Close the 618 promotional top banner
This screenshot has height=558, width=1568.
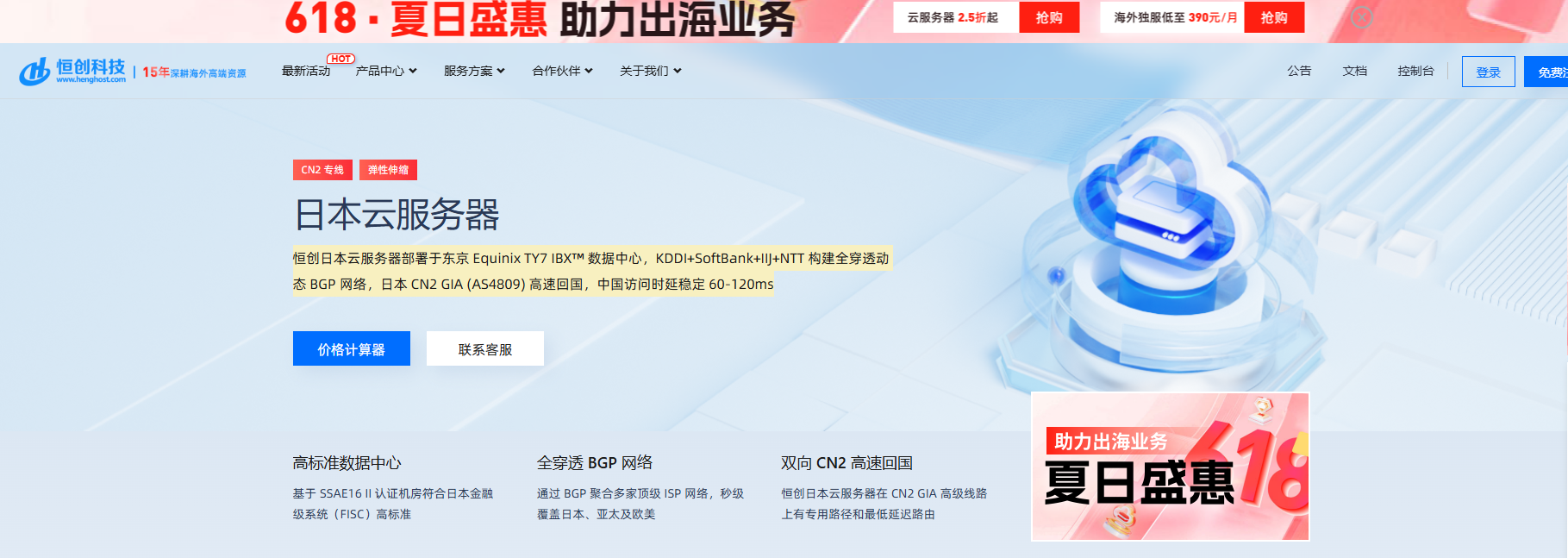pyautogui.click(x=1362, y=16)
